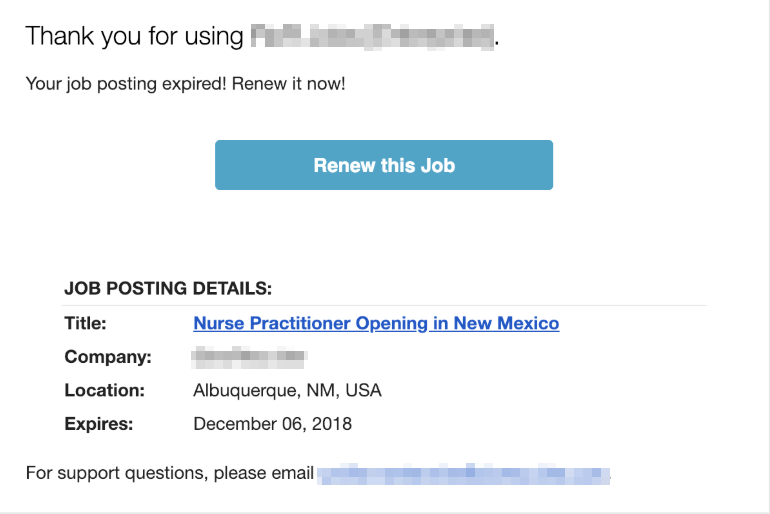The width and height of the screenshot is (770, 514).
Task: Open the blurred support email address link
Action: coord(464,474)
